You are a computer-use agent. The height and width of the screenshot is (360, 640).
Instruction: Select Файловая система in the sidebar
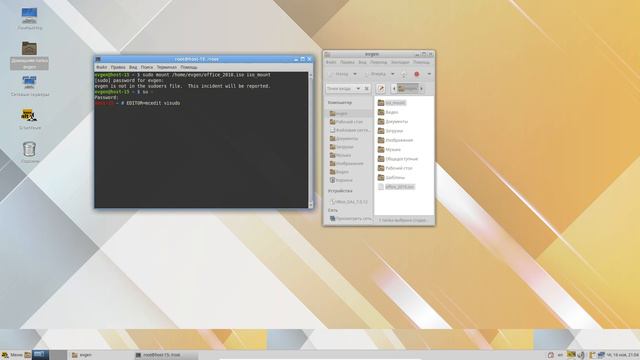[x=349, y=130]
